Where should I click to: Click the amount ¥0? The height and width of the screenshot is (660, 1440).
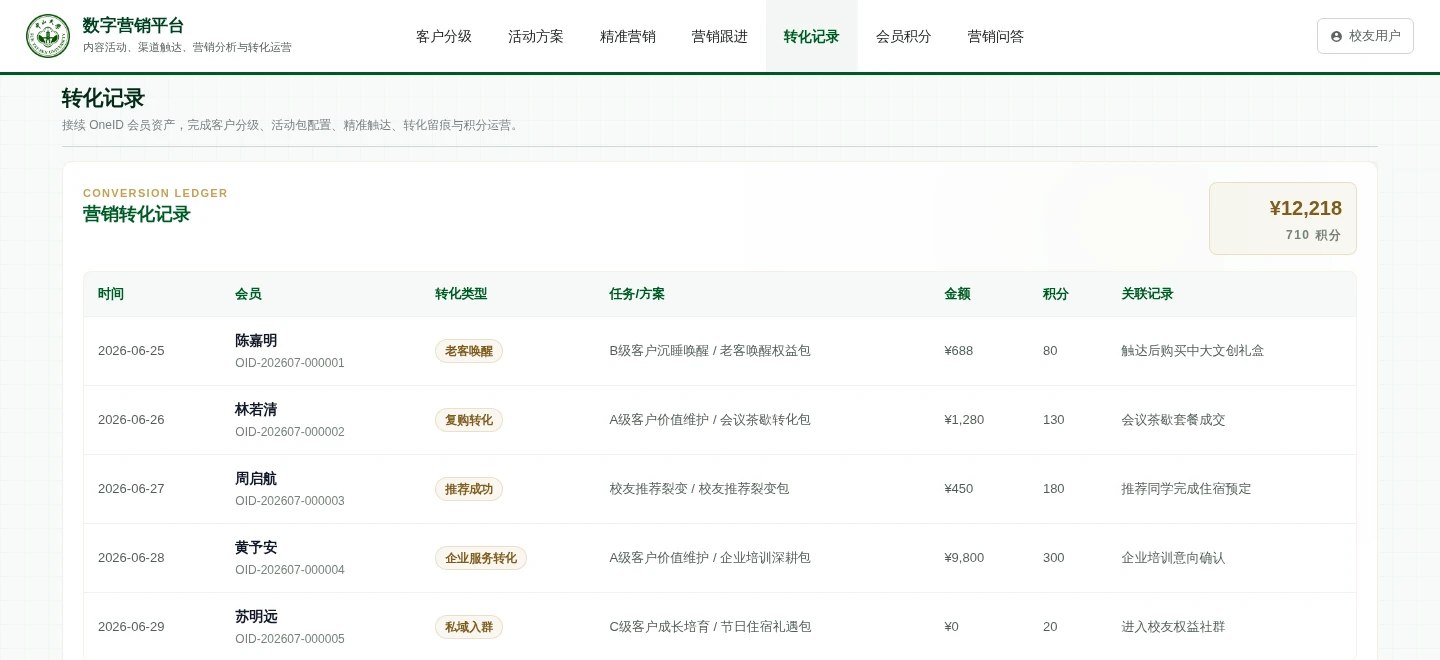951,627
